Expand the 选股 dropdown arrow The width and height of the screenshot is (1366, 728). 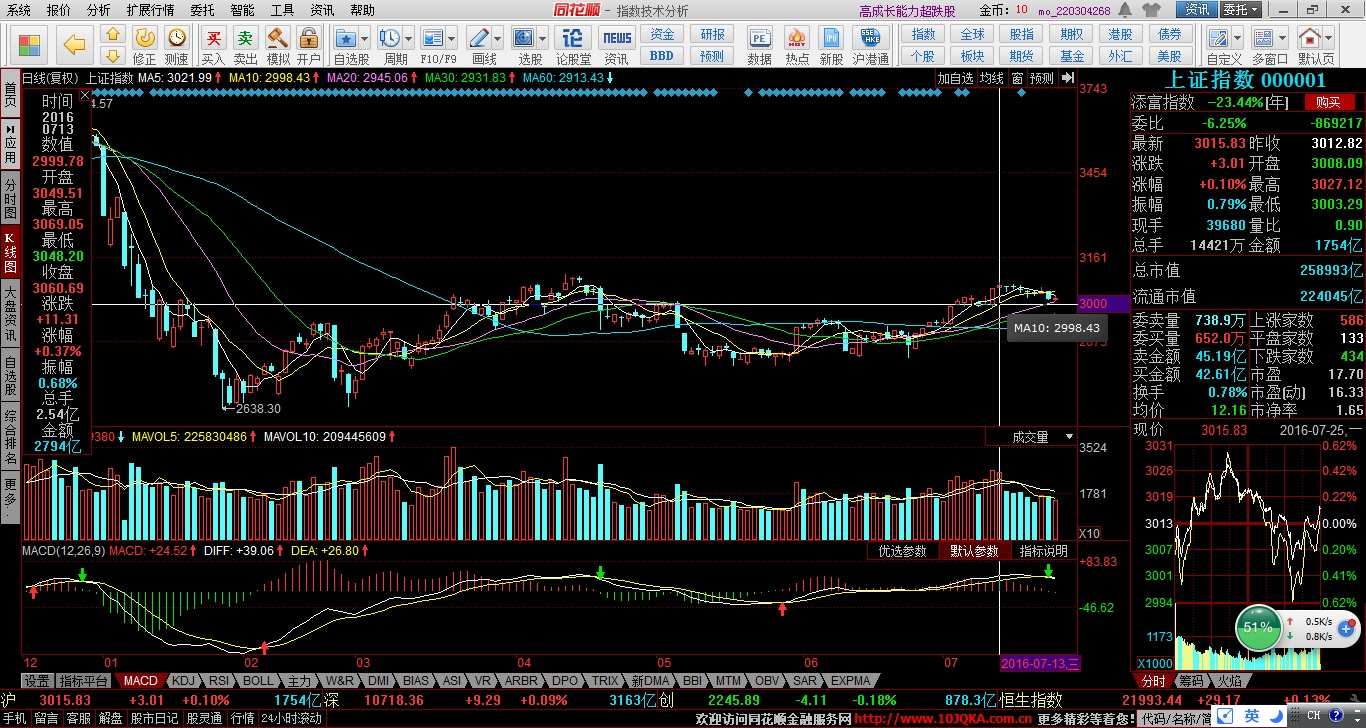[541, 39]
